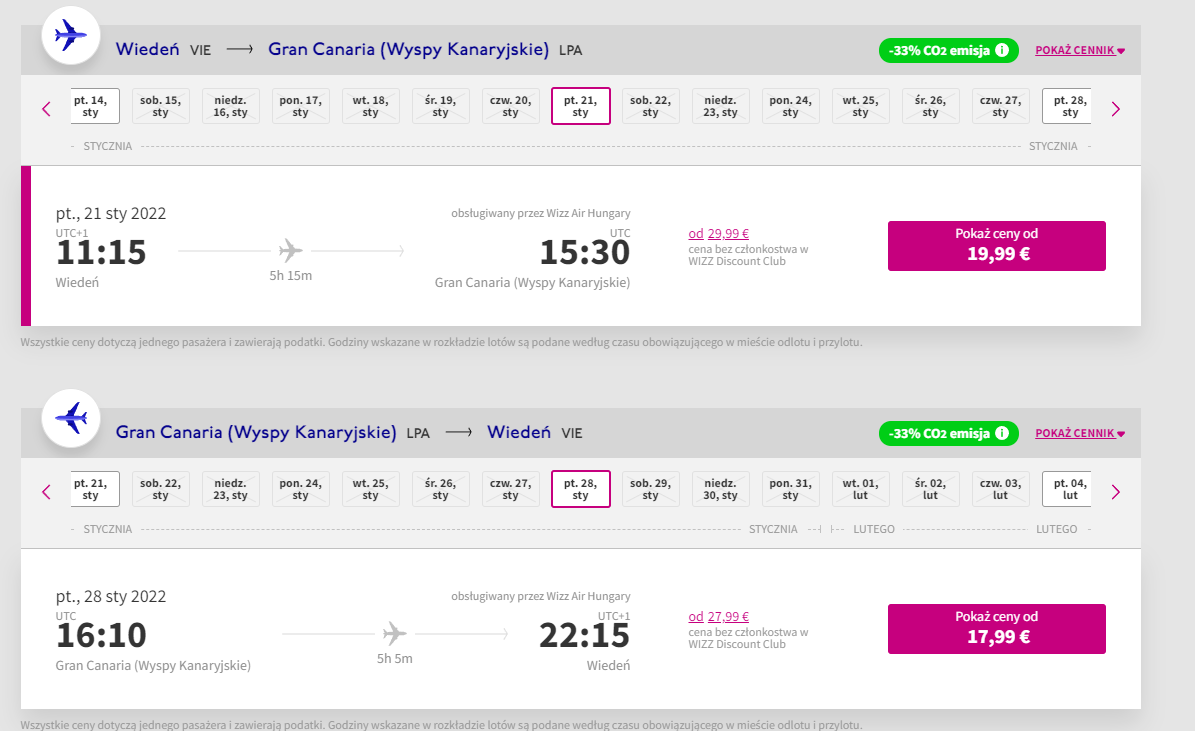Select outbound date śr. 19, sty
Image resolution: width=1195 pixels, height=731 pixels.
441,106
